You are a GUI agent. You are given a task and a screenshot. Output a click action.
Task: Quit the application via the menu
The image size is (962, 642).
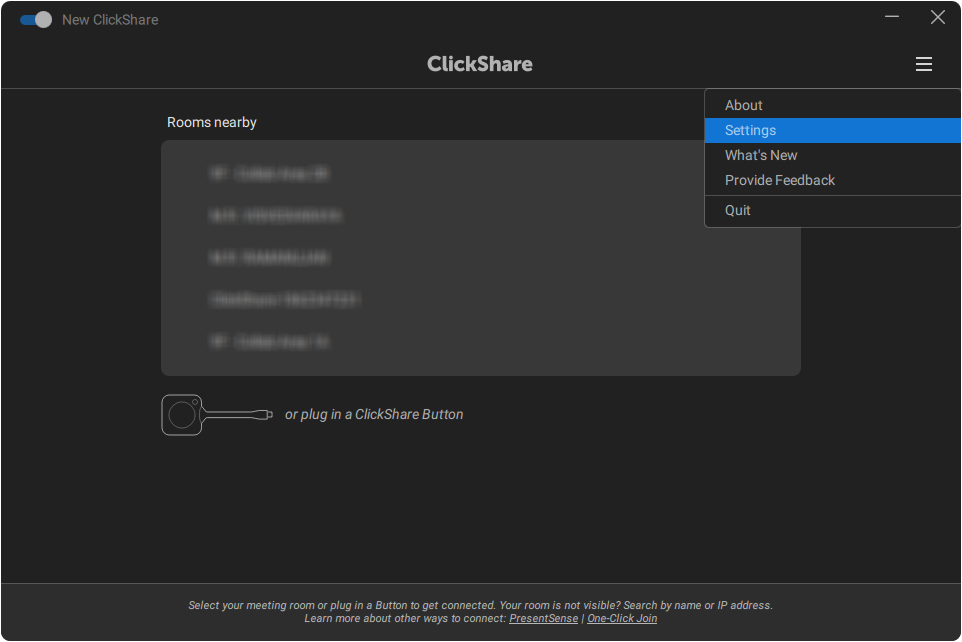(x=737, y=210)
